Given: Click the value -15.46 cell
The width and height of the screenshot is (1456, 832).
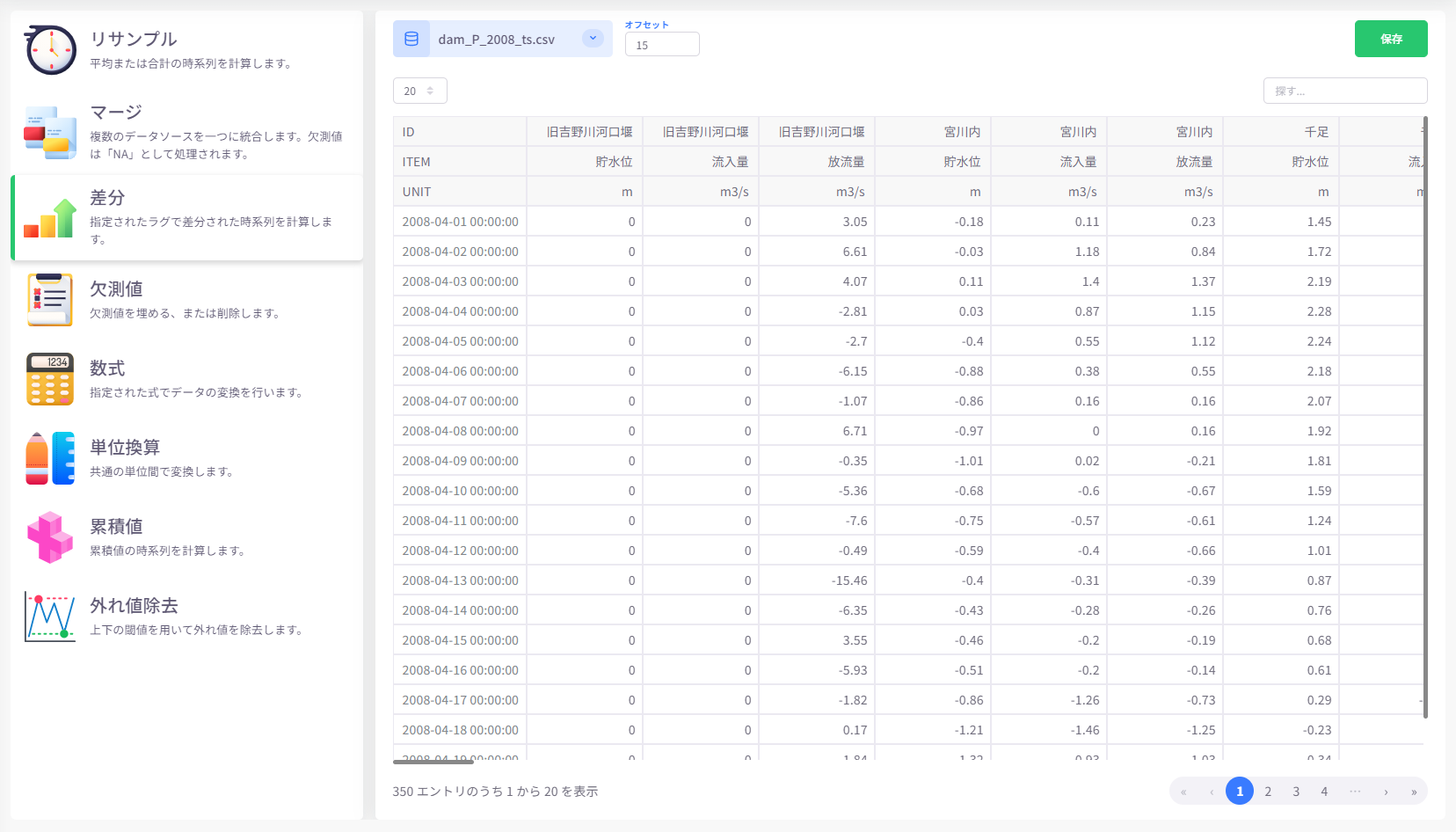Looking at the screenshot, I should [817, 580].
